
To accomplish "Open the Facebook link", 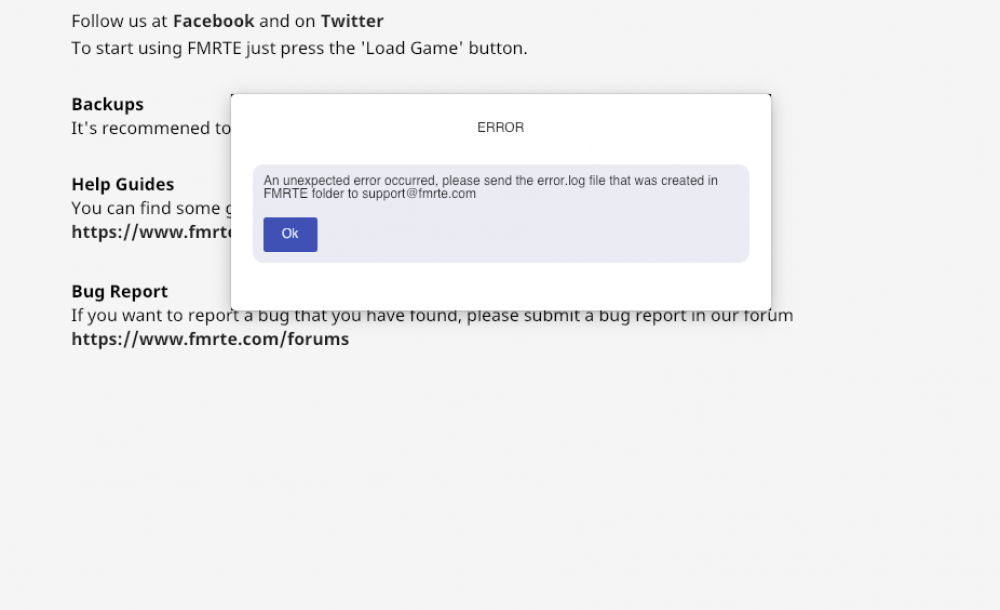I will click(213, 21).
